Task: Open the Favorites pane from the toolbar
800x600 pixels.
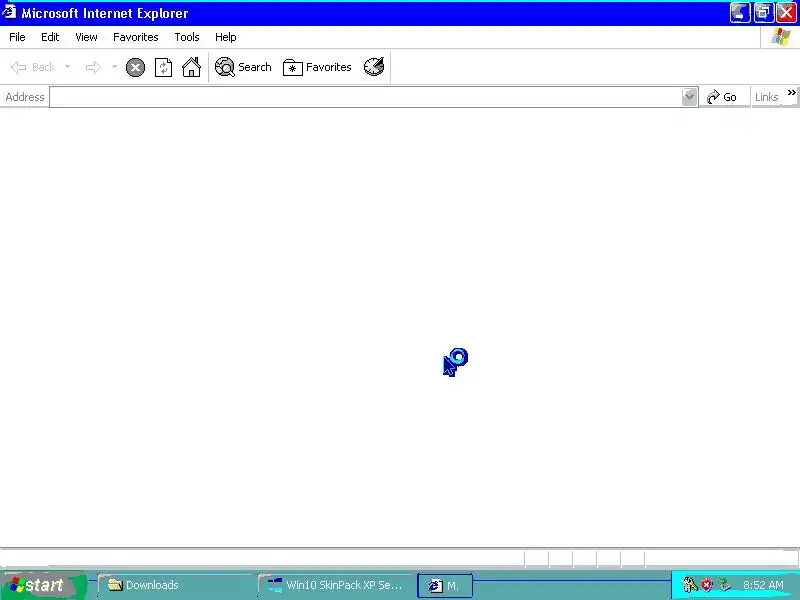Action: pyautogui.click(x=317, y=67)
